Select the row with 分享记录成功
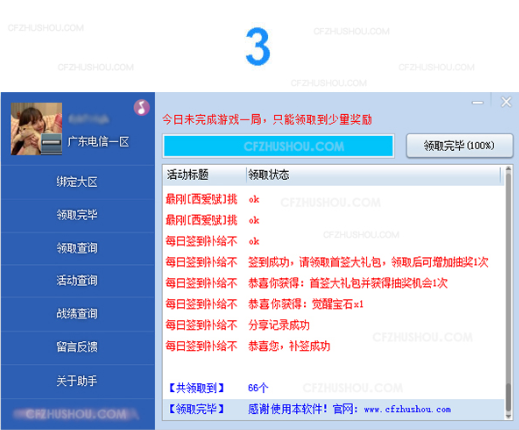This screenshot has height=430, width=519. pos(334,325)
